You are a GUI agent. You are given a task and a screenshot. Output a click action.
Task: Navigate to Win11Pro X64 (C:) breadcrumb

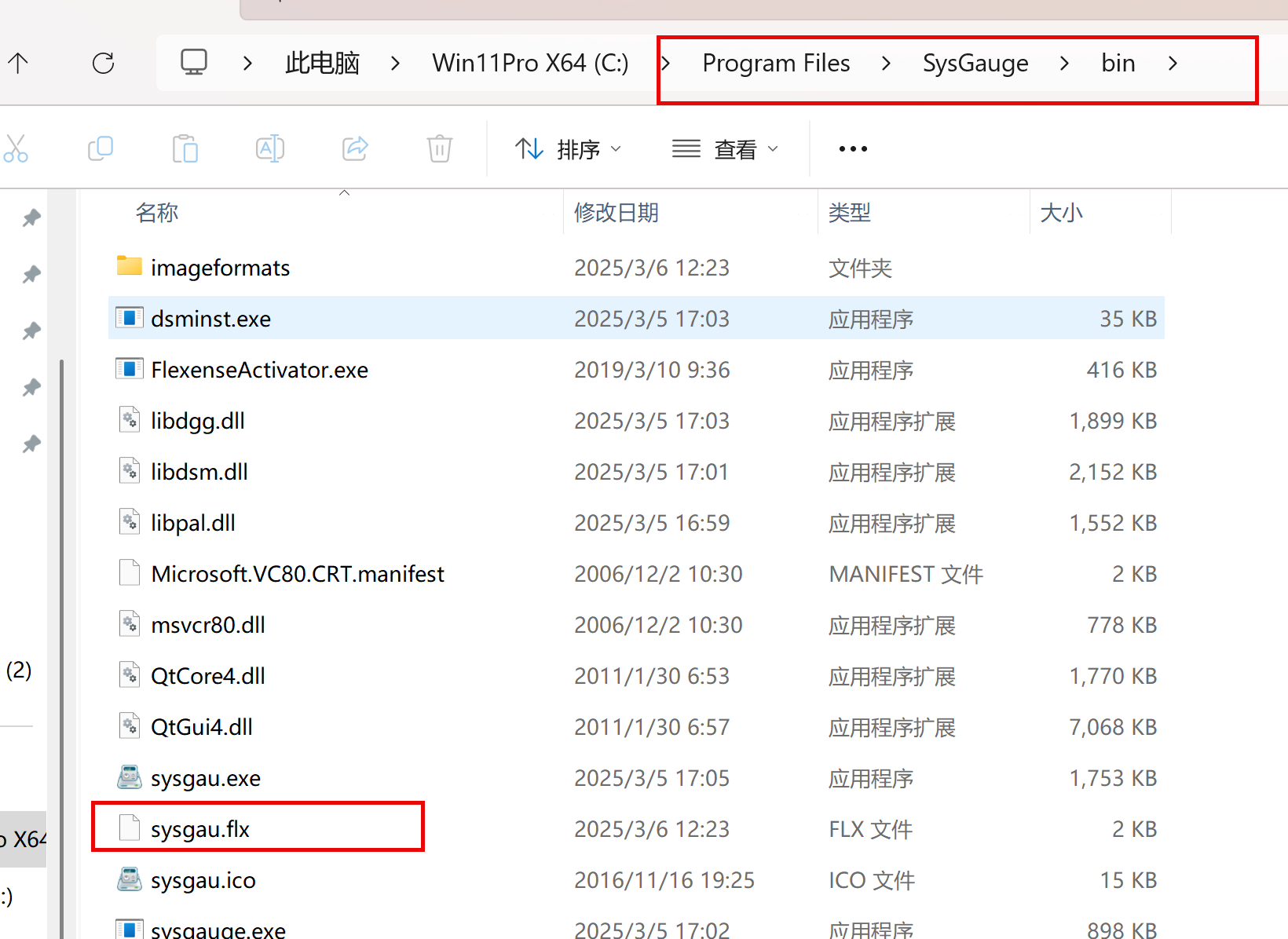530,64
